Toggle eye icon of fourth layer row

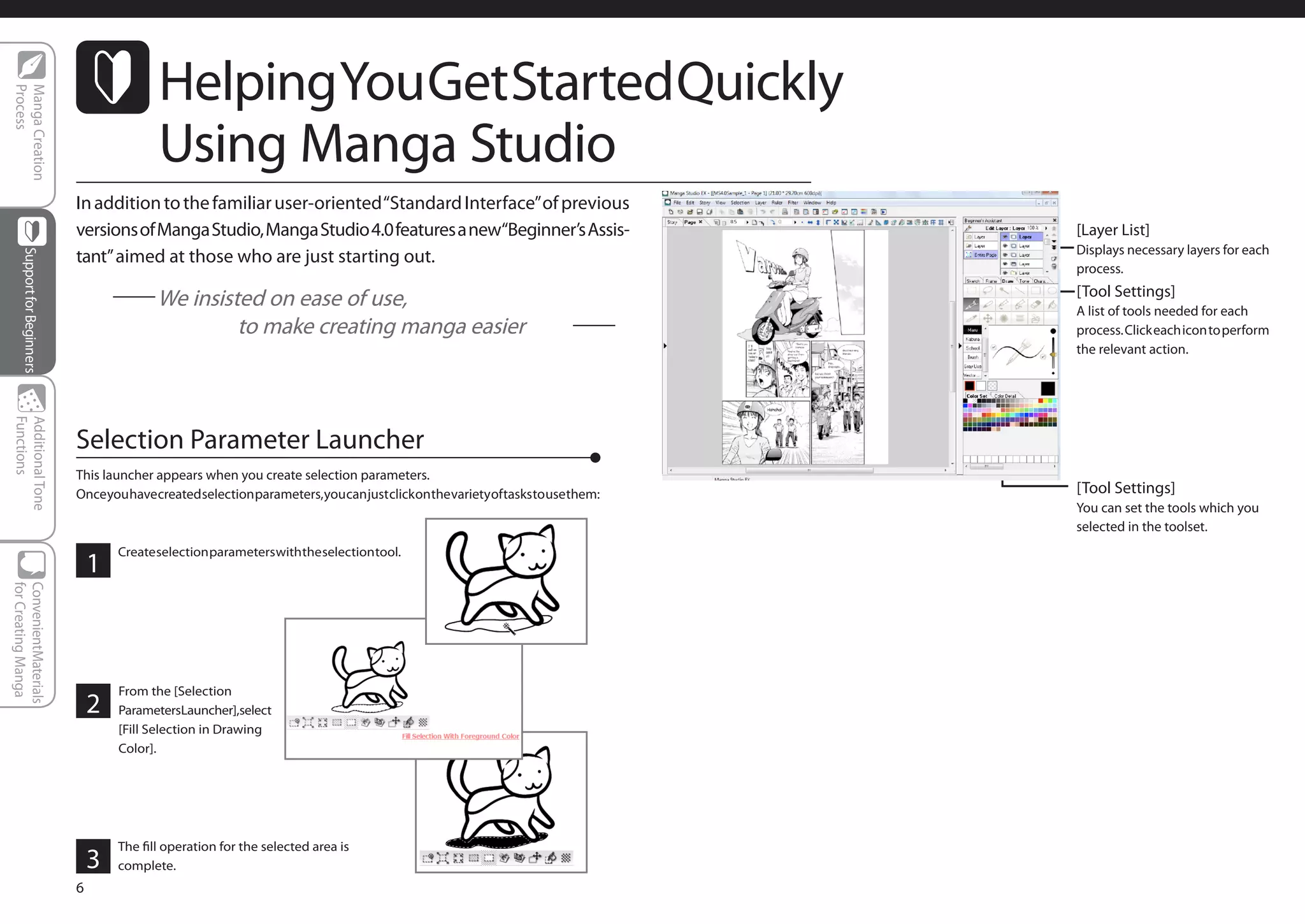click(x=1005, y=264)
